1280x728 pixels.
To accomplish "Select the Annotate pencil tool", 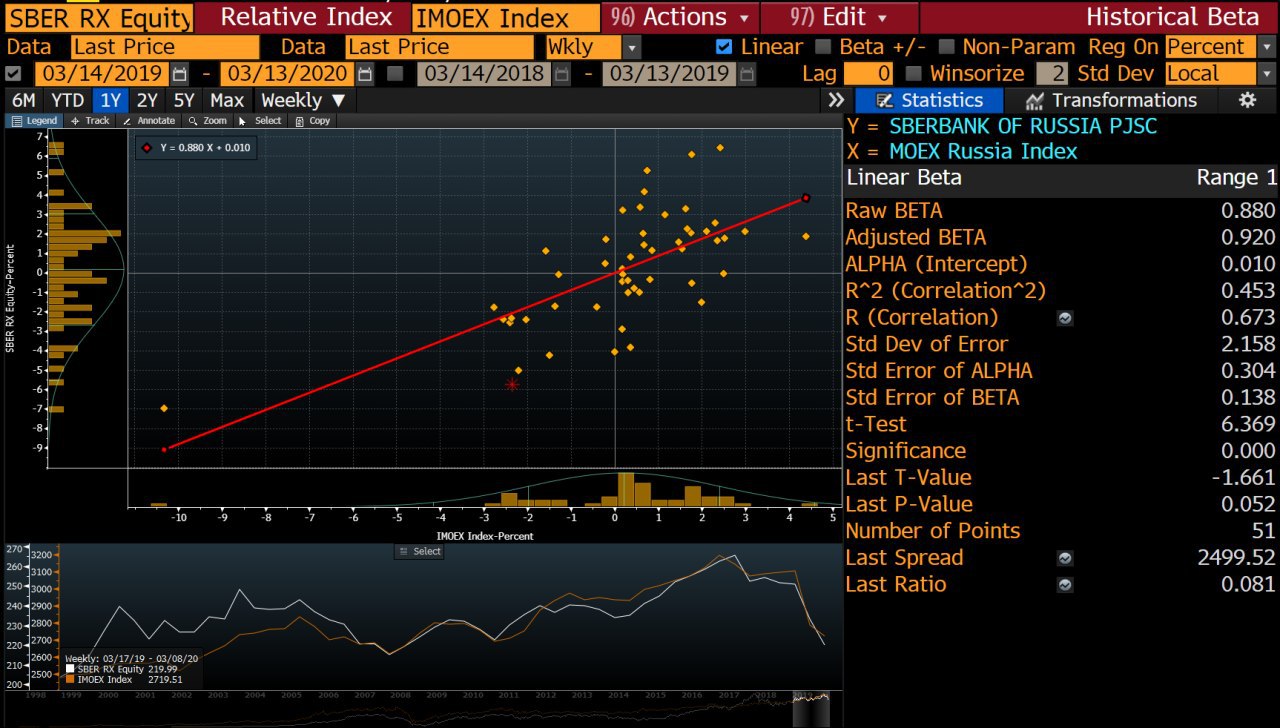I will (148, 120).
